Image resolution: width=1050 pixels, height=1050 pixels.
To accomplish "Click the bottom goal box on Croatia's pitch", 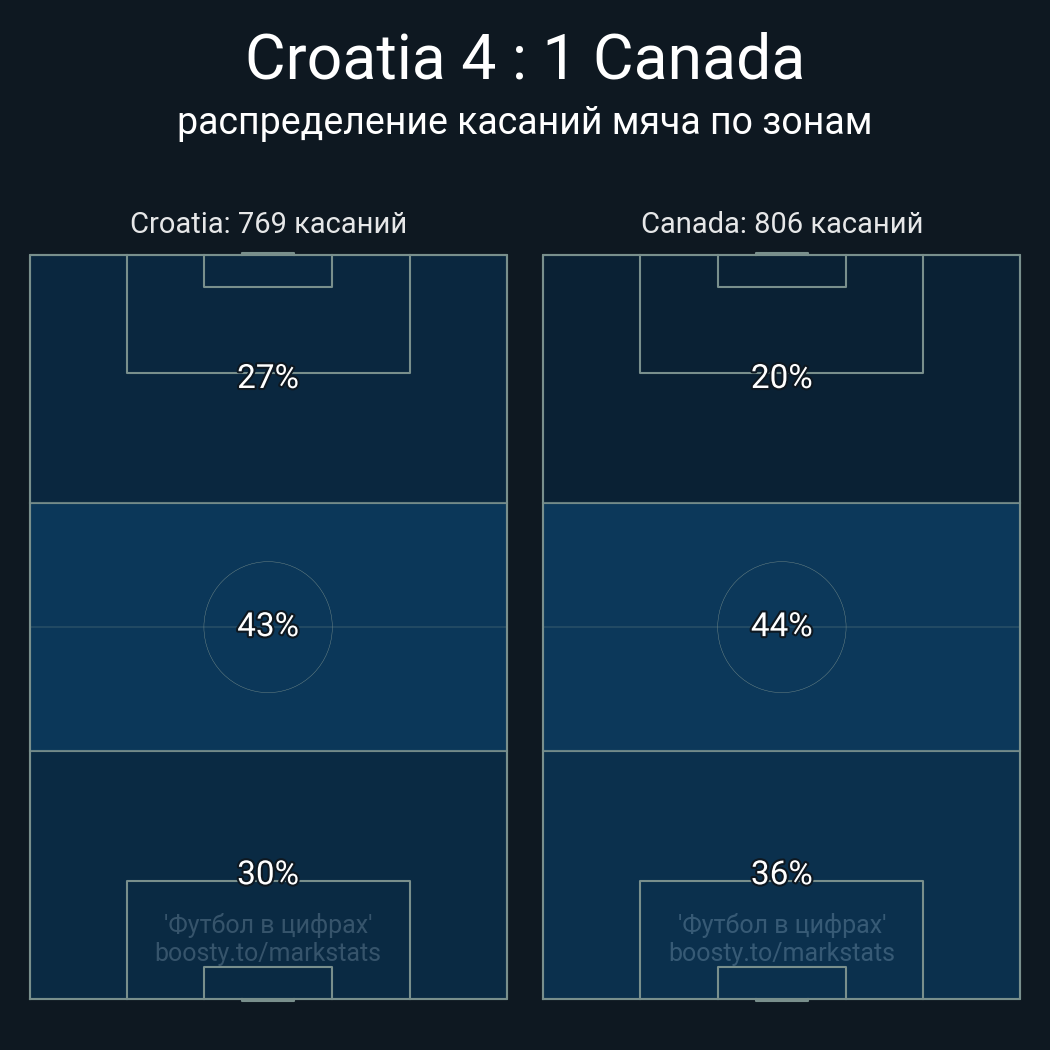I will pos(268,982).
